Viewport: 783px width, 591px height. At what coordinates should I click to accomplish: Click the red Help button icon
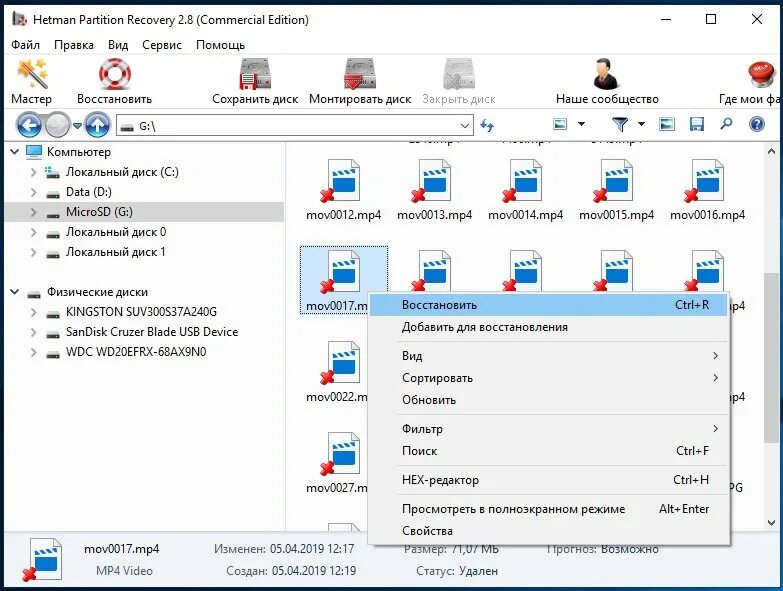[x=762, y=75]
